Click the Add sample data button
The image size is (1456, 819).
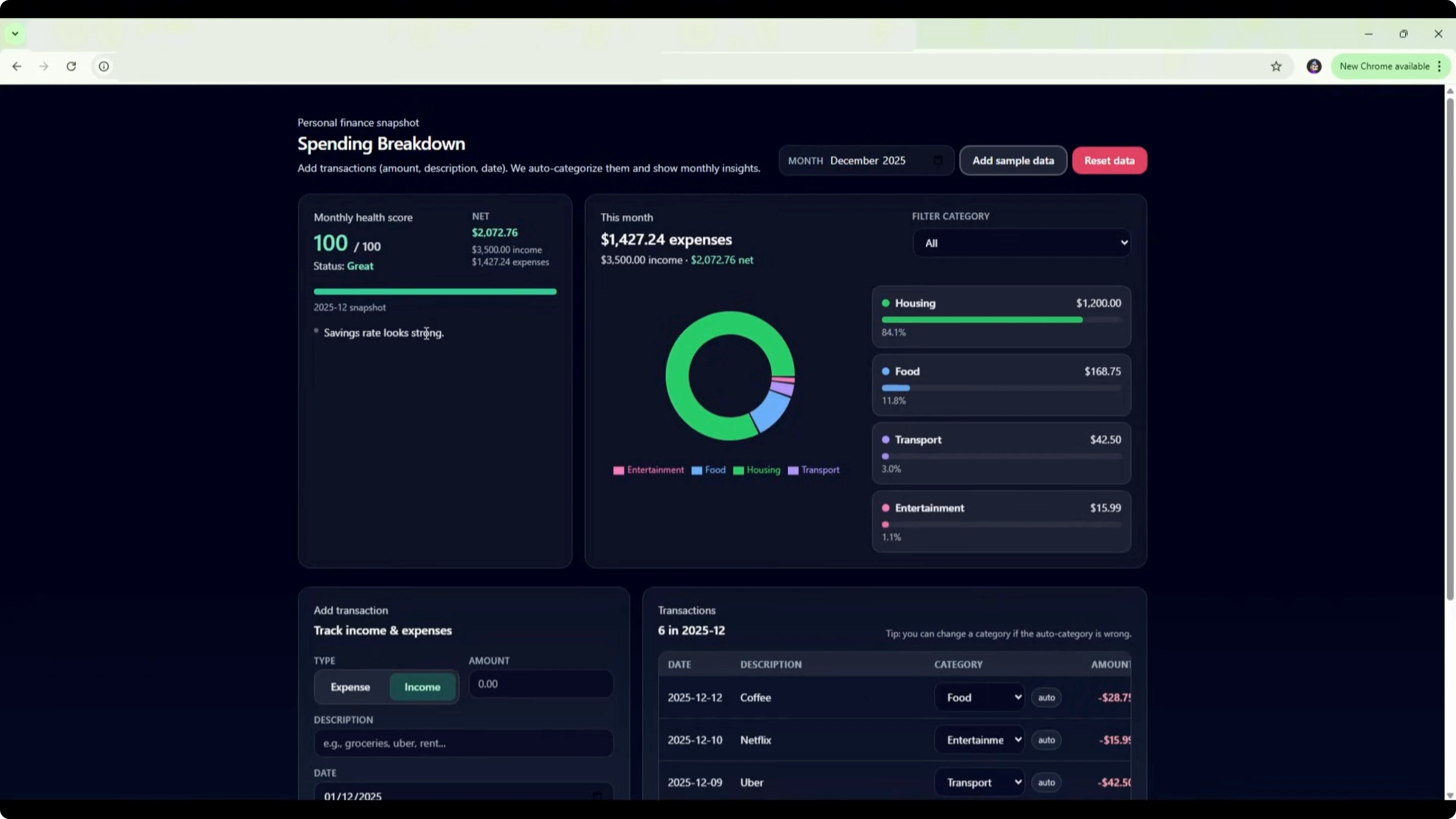point(1013,161)
